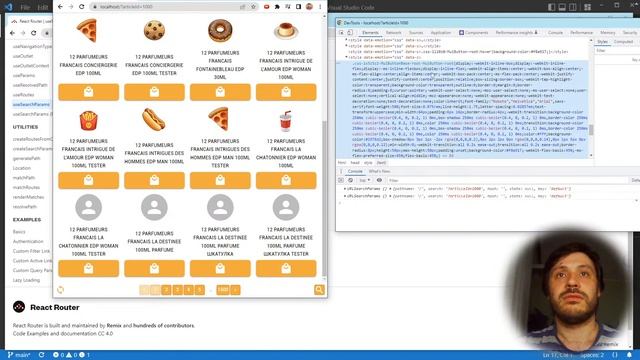The width and height of the screenshot is (640, 360).
Task: Switch to DevTools Sources tab
Action: 416,33
